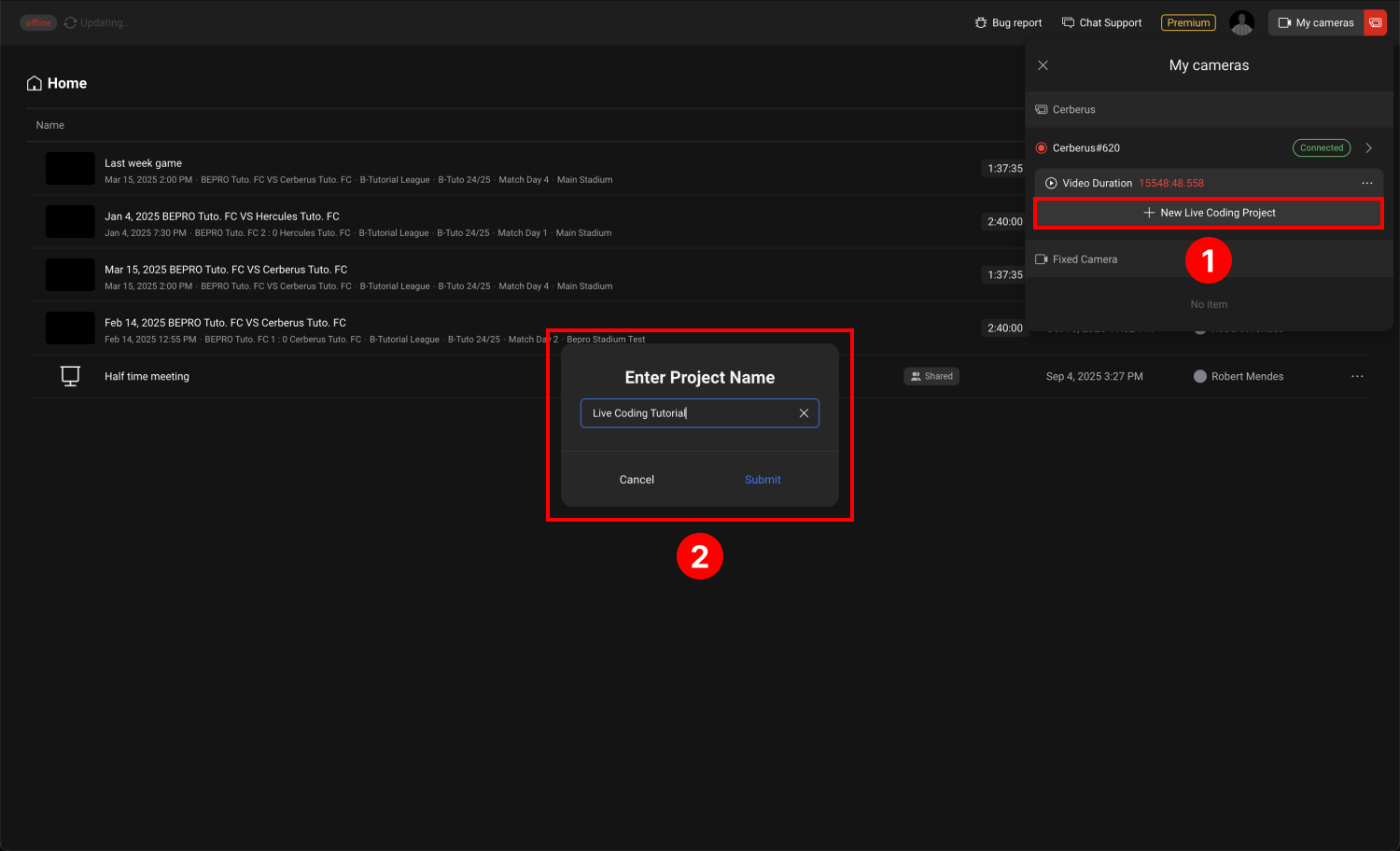Open the Last week game thumbnail
1400x851 pixels.
click(x=70, y=169)
